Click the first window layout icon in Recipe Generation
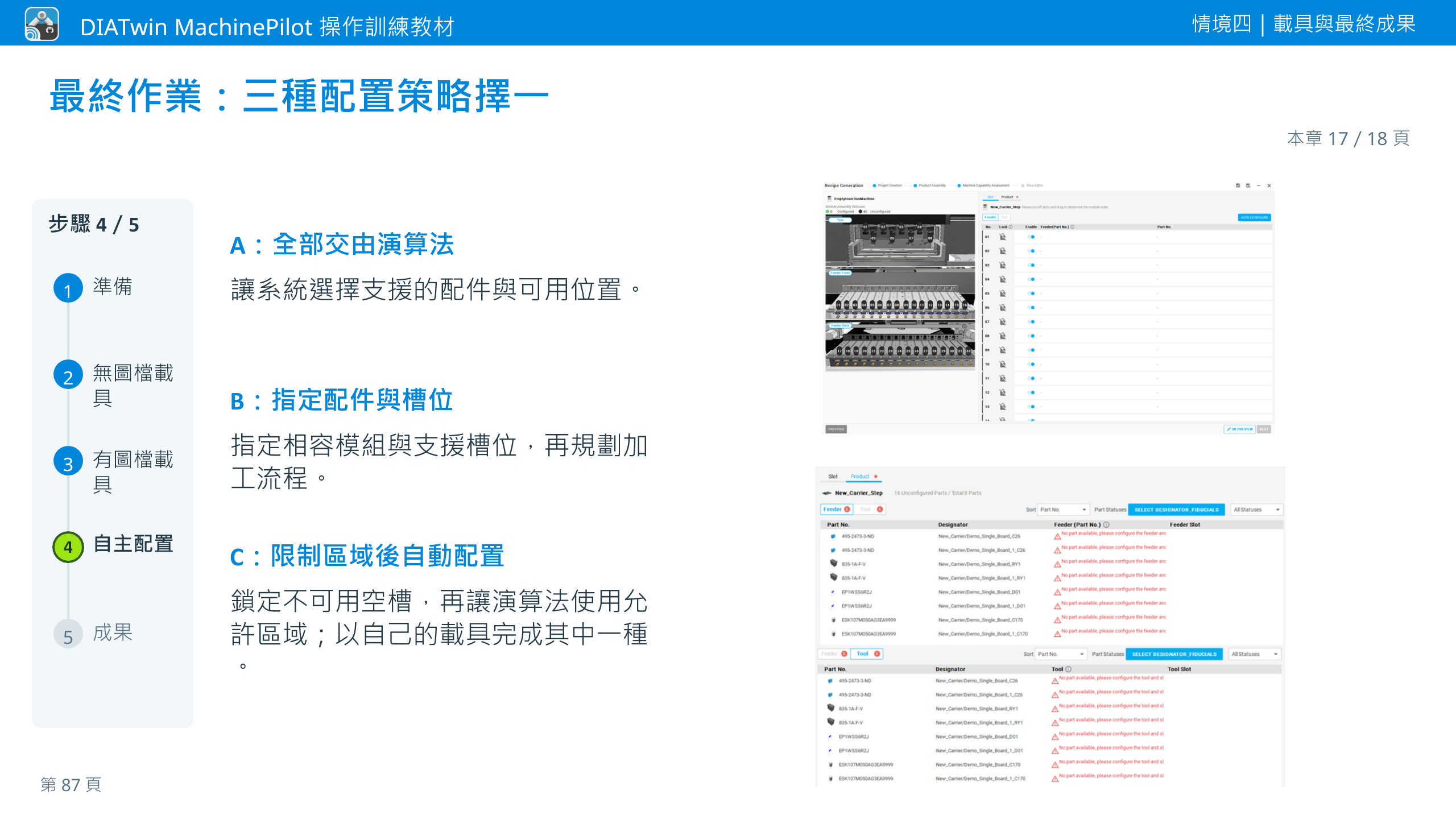Image resolution: width=1456 pixels, height=819 pixels. 1238,185
